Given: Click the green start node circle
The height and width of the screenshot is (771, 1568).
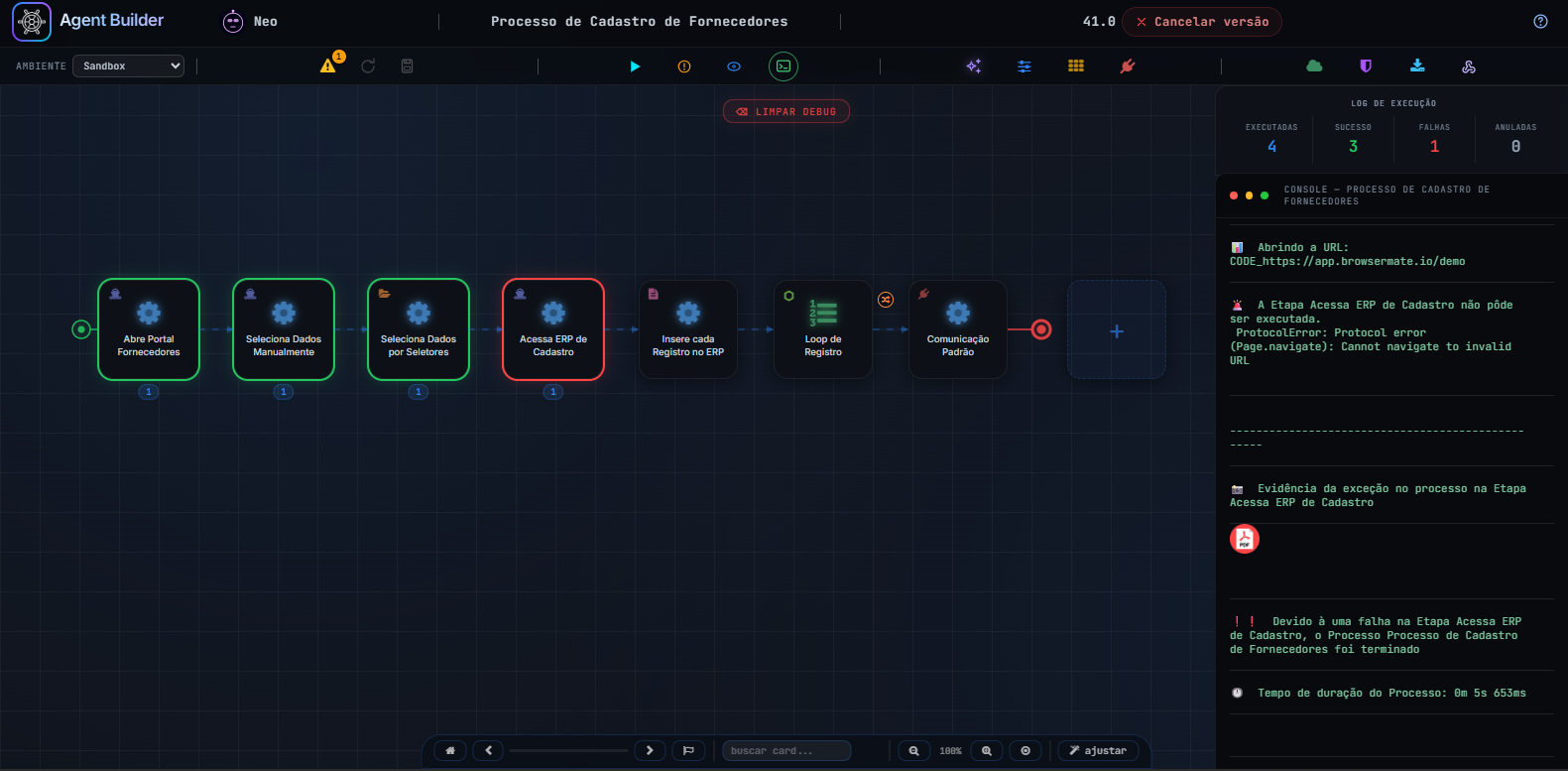Looking at the screenshot, I should coord(81,329).
